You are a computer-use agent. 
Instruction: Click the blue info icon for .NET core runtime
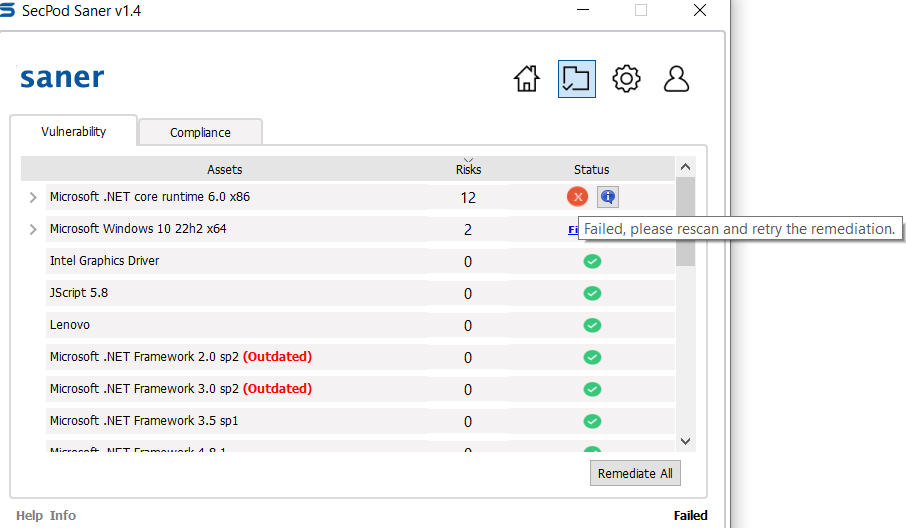pos(607,196)
